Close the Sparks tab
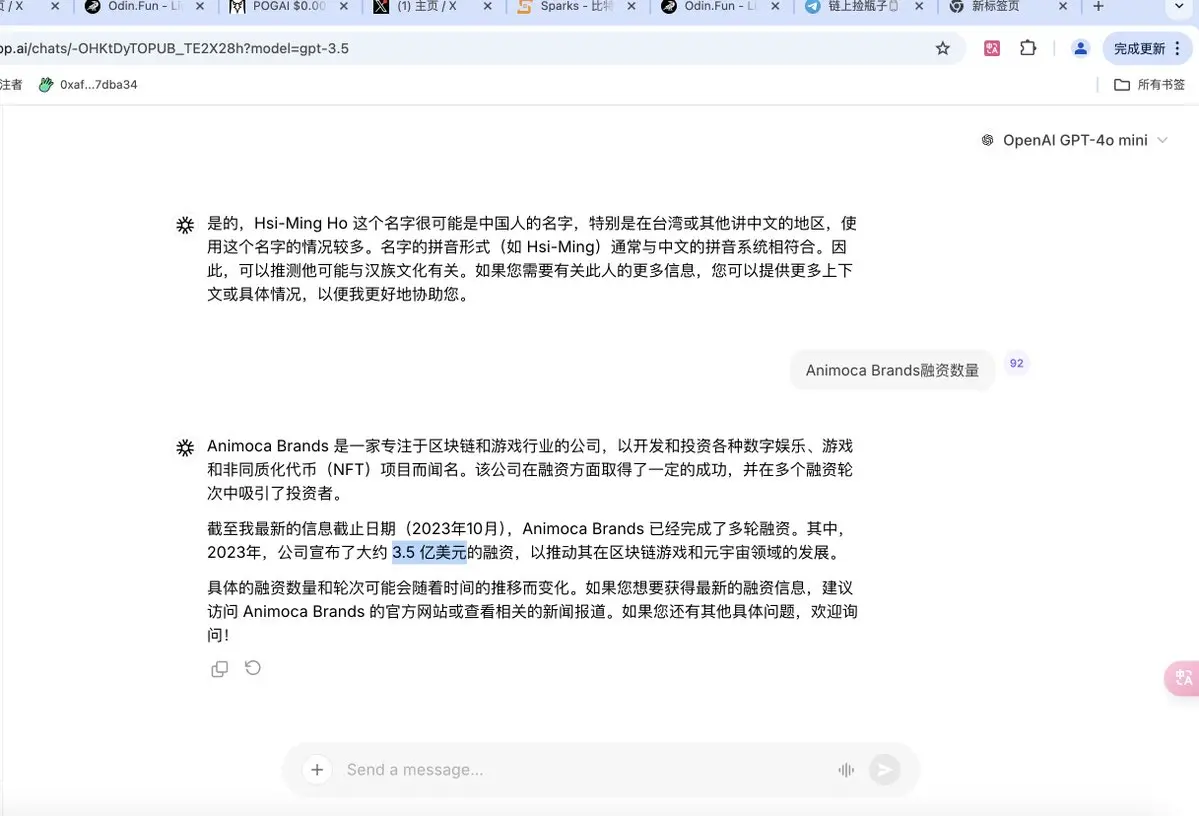 pyautogui.click(x=632, y=7)
